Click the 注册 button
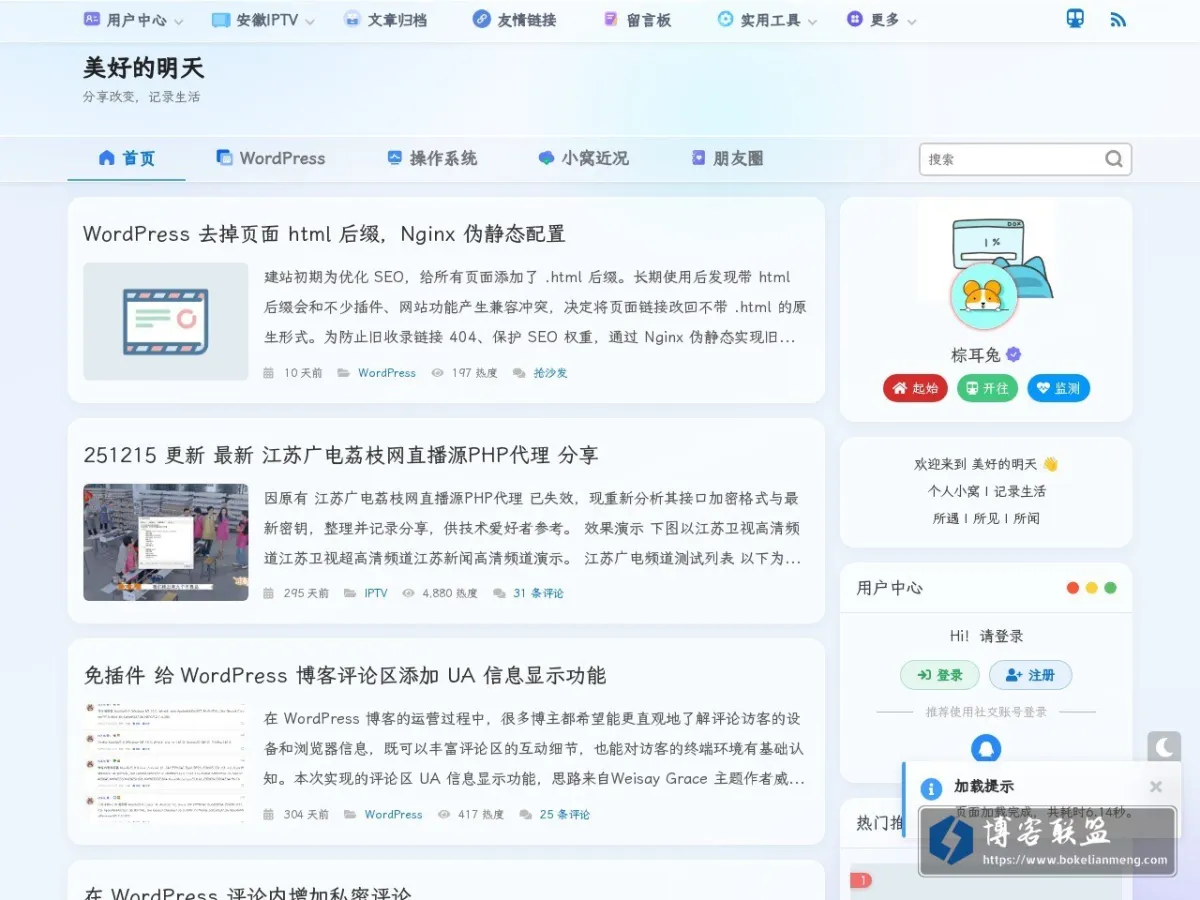1200x900 pixels. coord(1030,675)
